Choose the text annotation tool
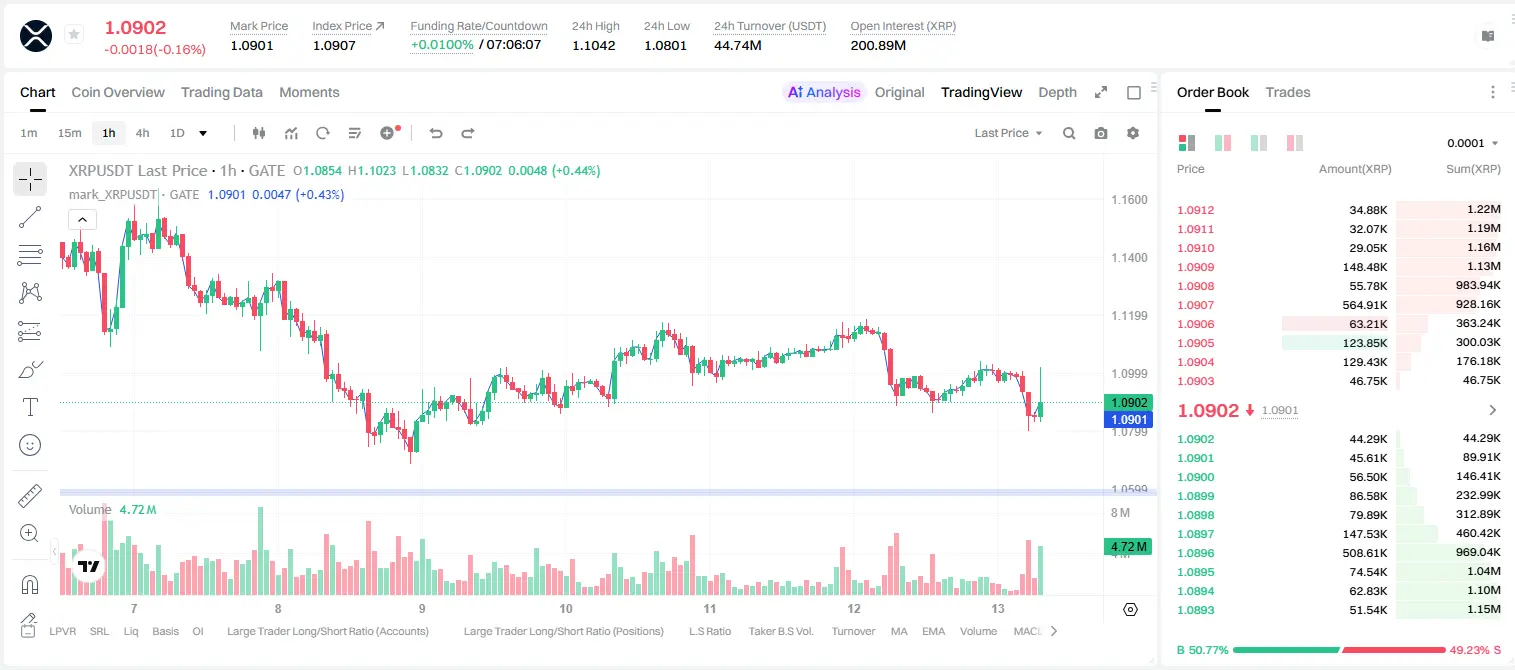Screen dimensions: 1515x670 (30, 407)
